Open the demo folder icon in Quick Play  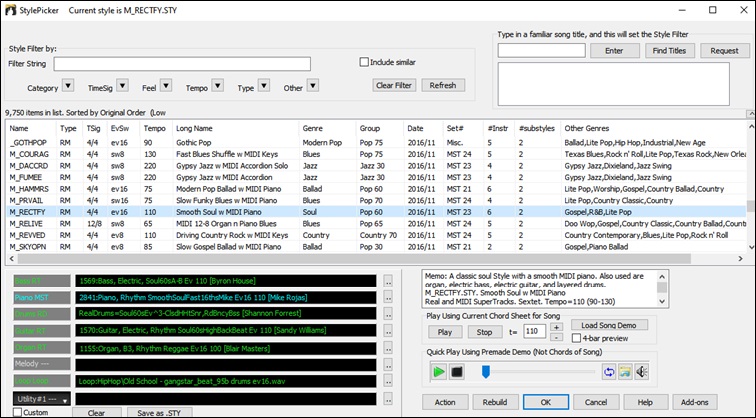(x=625, y=372)
